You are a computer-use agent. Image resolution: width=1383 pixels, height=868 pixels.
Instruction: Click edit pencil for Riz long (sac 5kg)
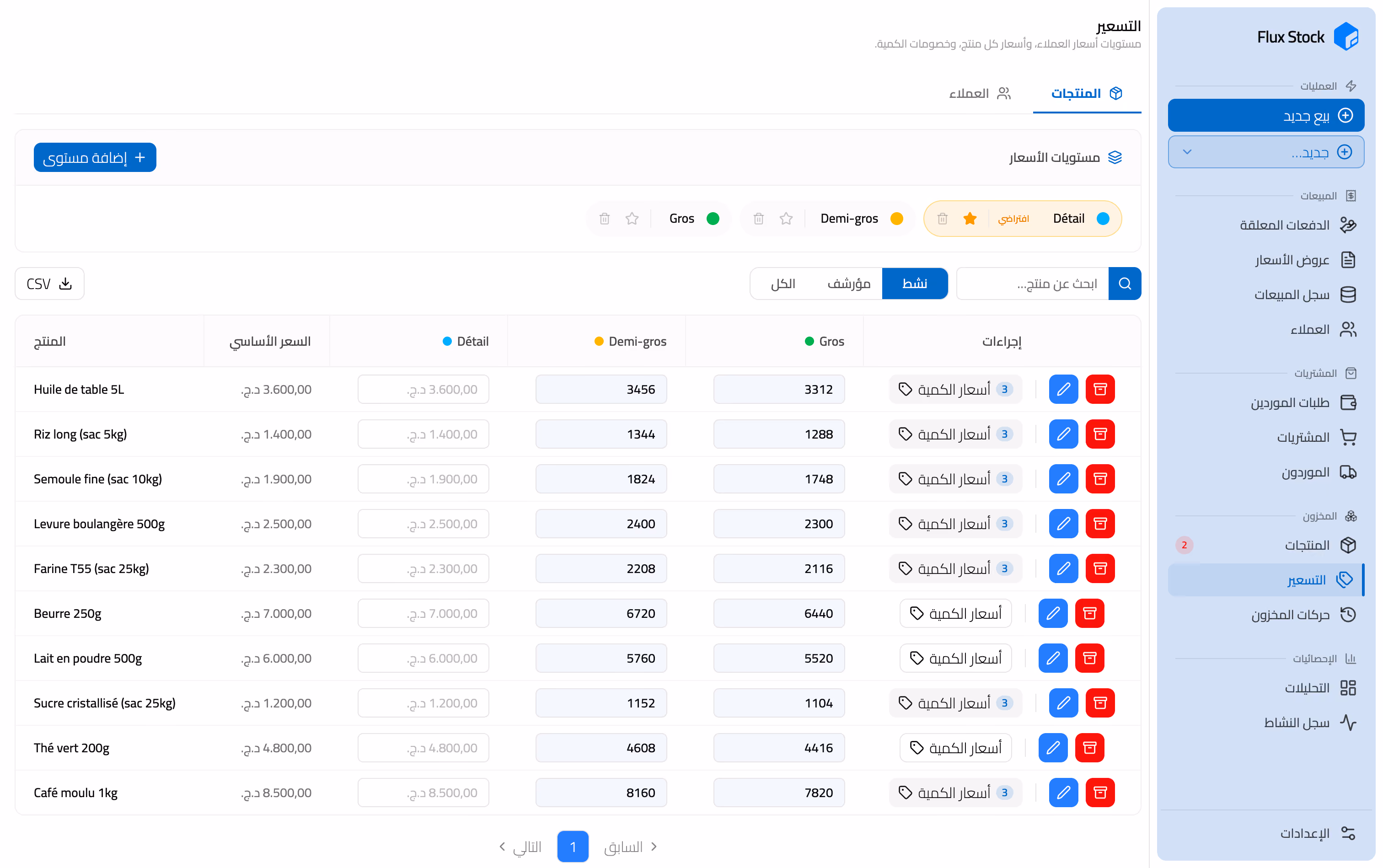click(x=1063, y=434)
